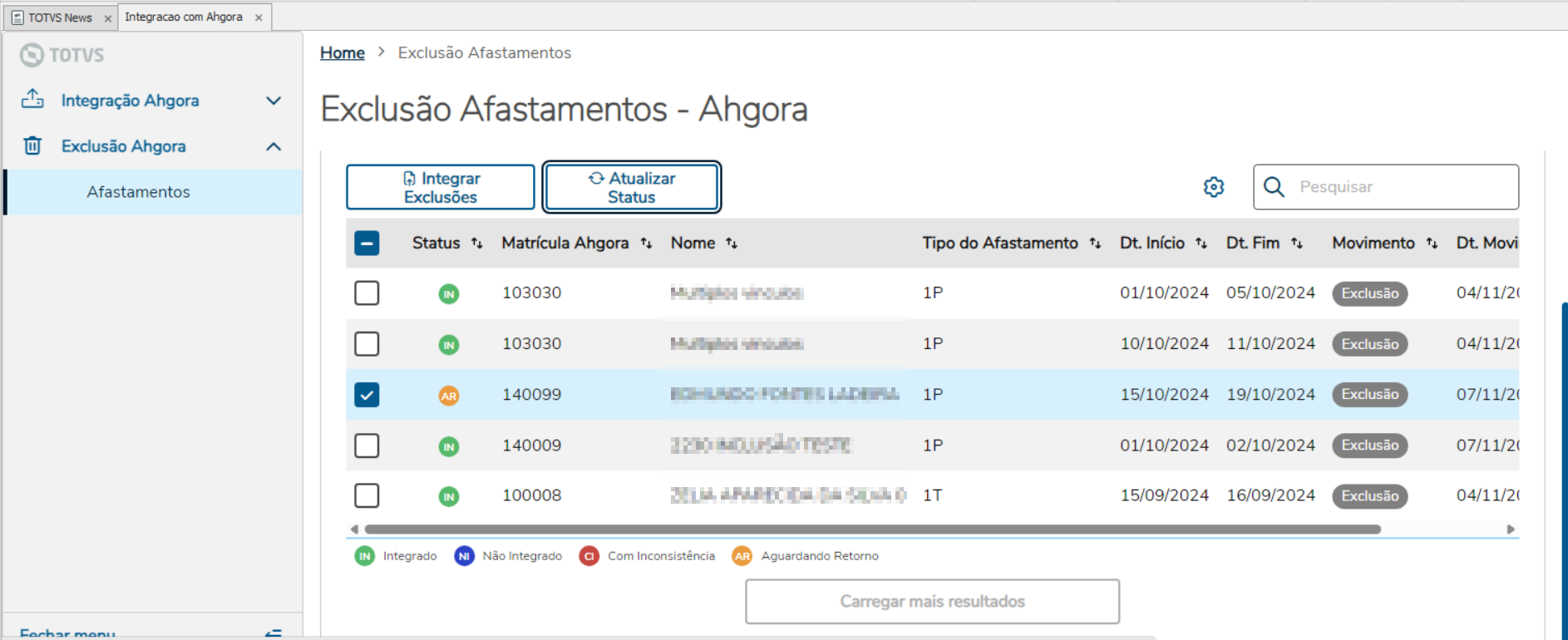Image resolution: width=1568 pixels, height=640 pixels.
Task: Click left arrow of horizontal scrollbar
Action: (x=354, y=529)
